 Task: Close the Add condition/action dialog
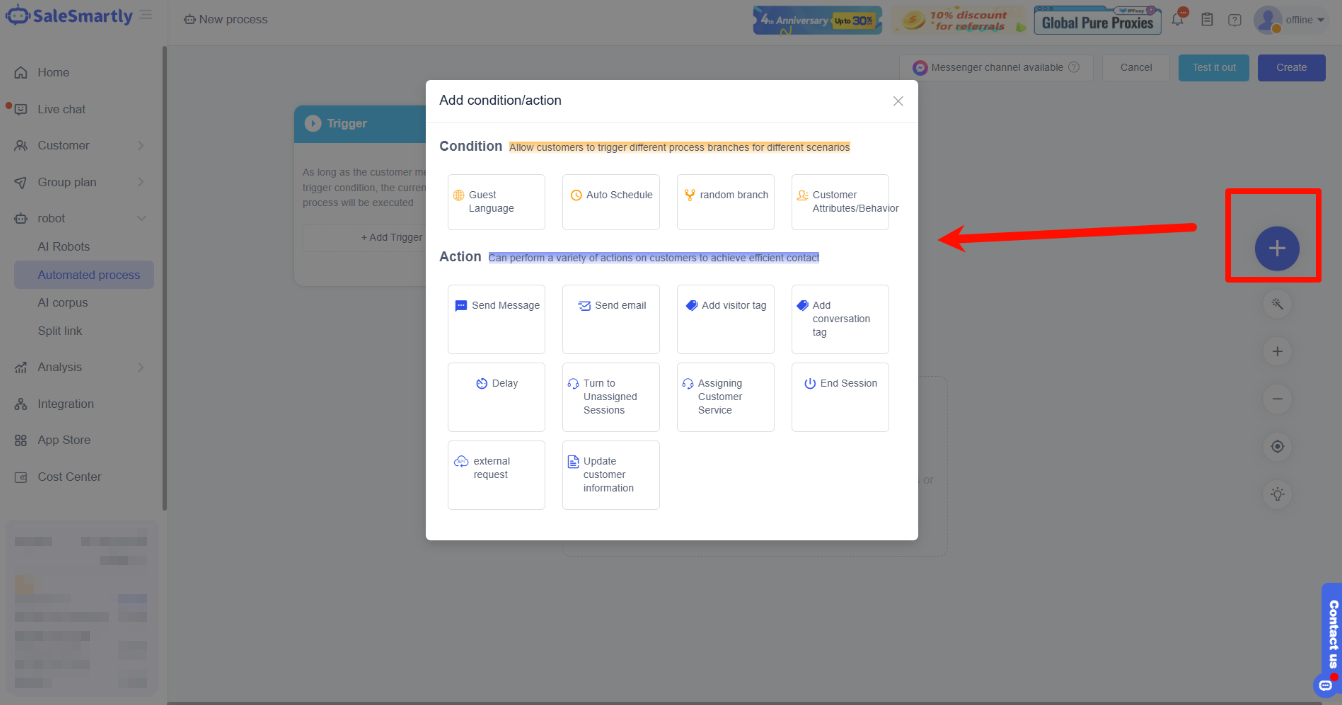tap(898, 101)
